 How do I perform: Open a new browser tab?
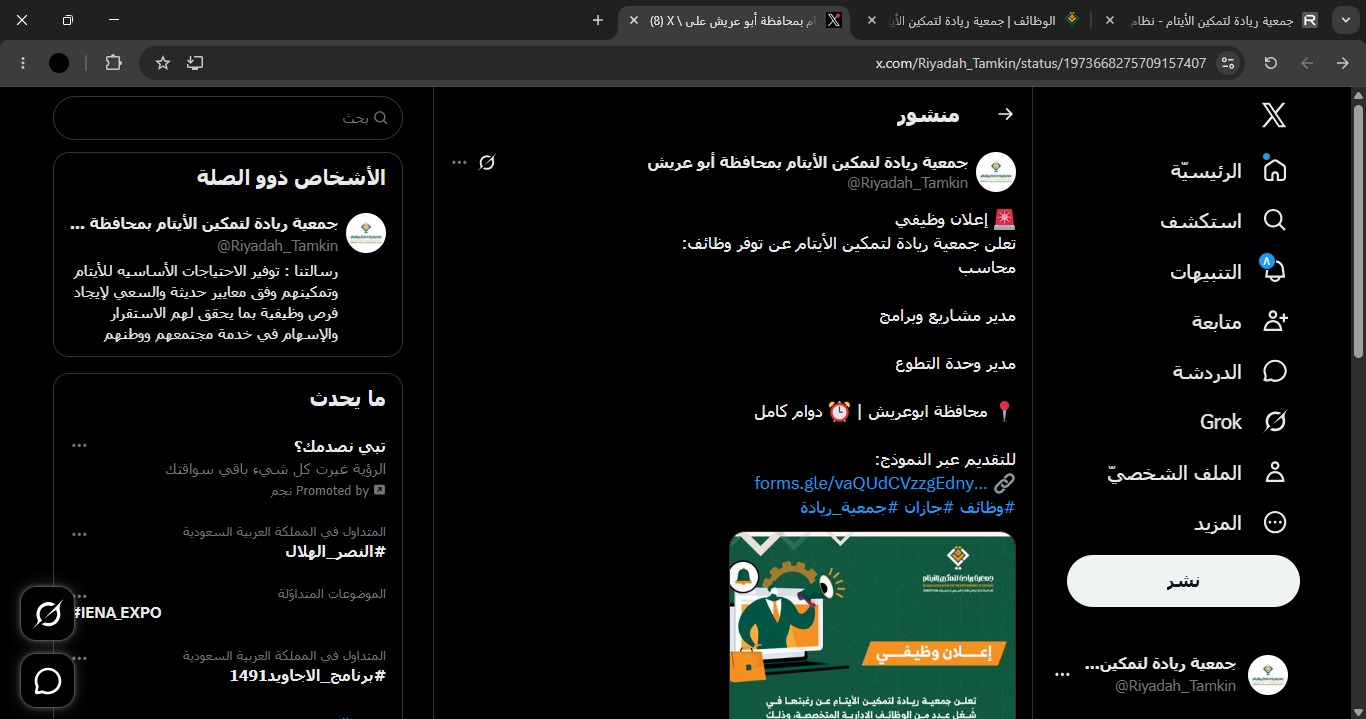598,20
